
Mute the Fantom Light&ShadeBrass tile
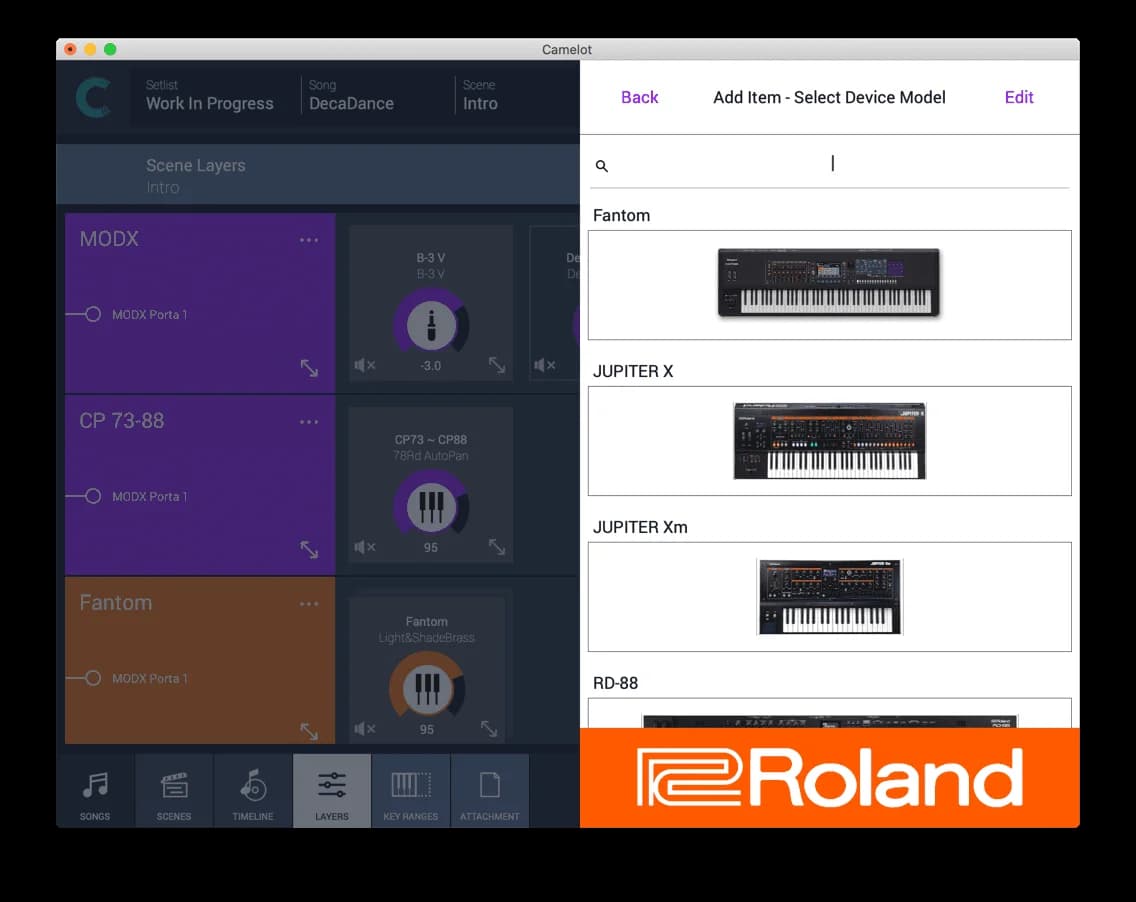pyautogui.click(x=365, y=730)
